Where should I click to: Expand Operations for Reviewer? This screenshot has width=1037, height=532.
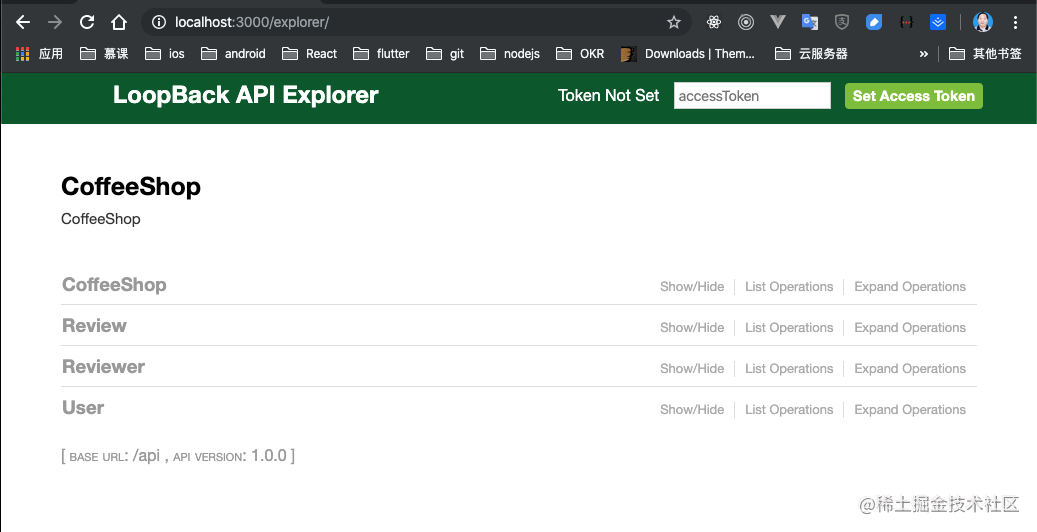(x=910, y=369)
